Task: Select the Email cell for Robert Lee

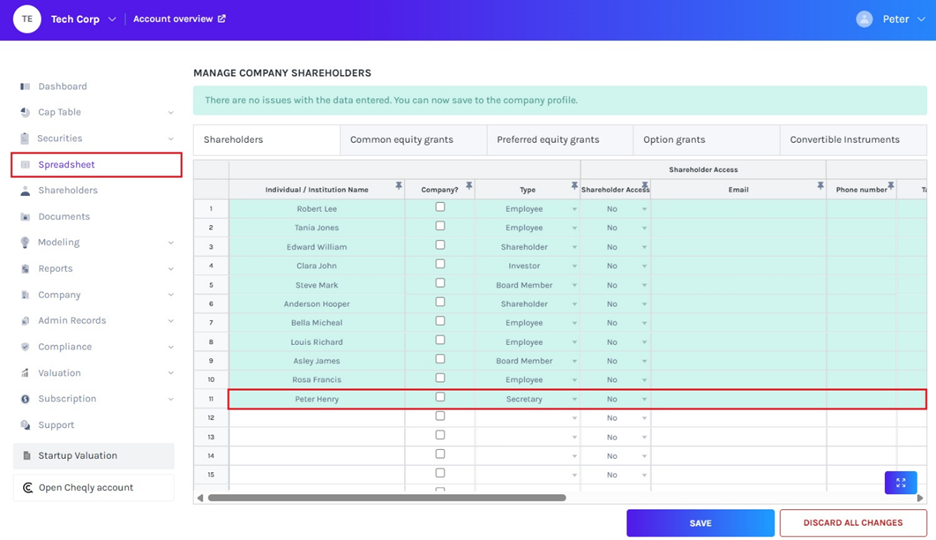Action: (x=738, y=209)
